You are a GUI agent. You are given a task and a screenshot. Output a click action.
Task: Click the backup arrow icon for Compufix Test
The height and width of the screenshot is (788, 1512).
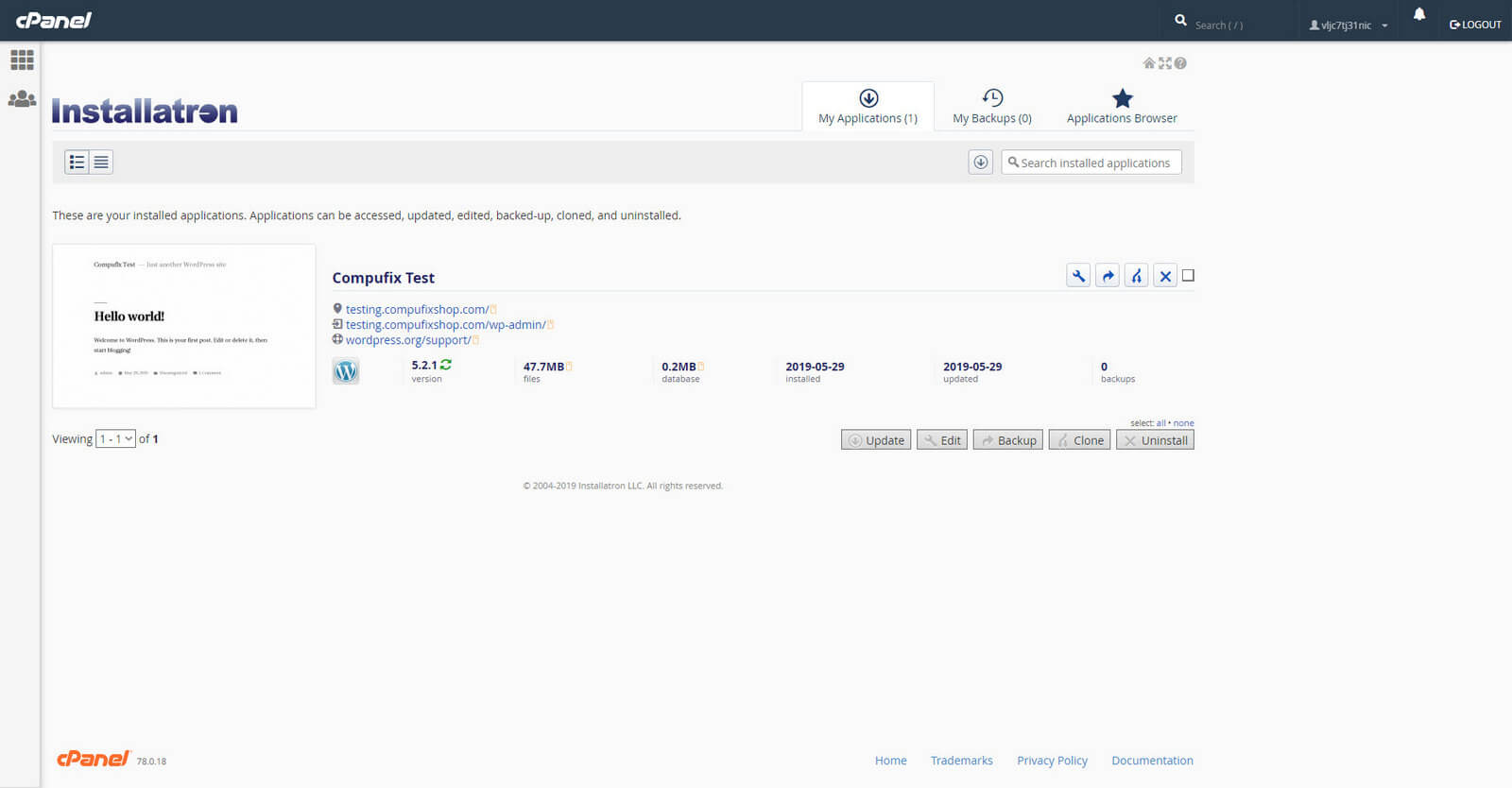[1108, 276]
